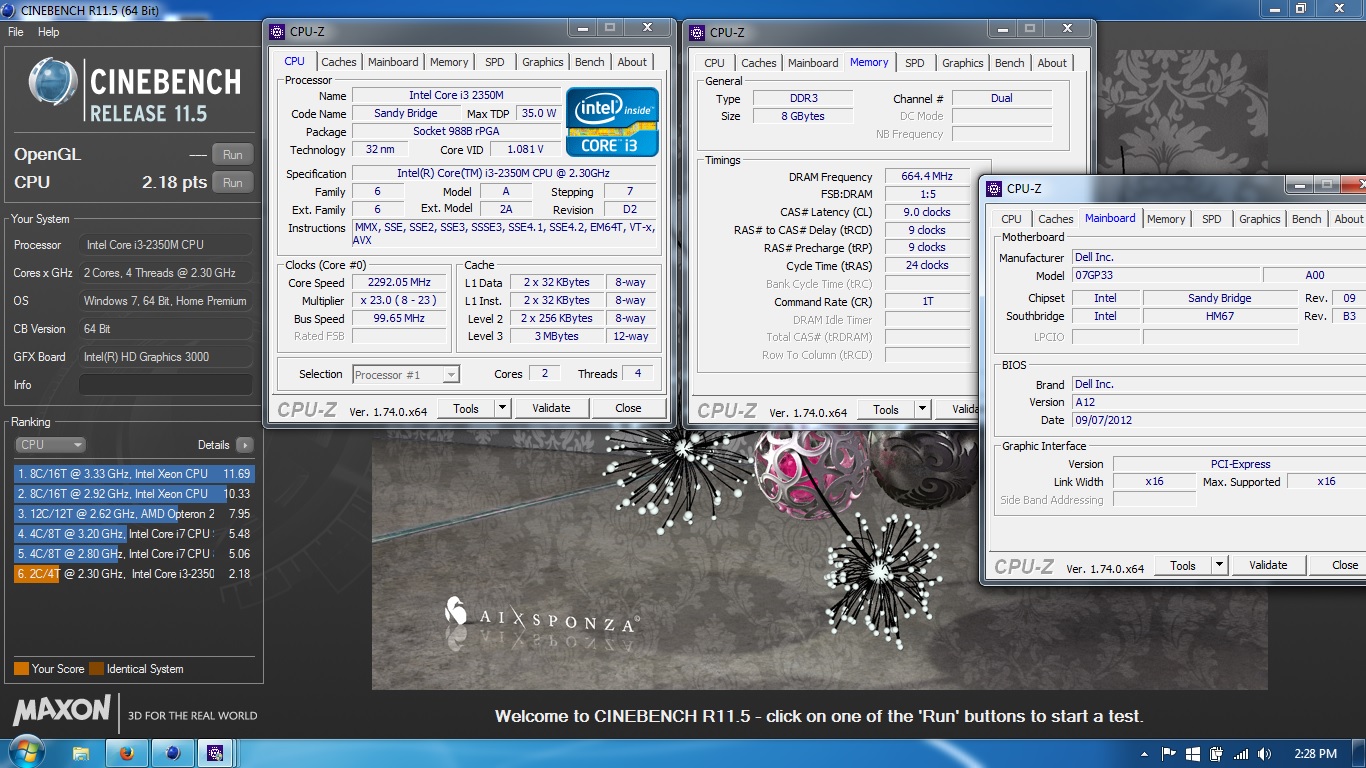Click the CPU-Z icon on the processor window's title bar
This screenshot has height=768, width=1366.
click(279, 32)
